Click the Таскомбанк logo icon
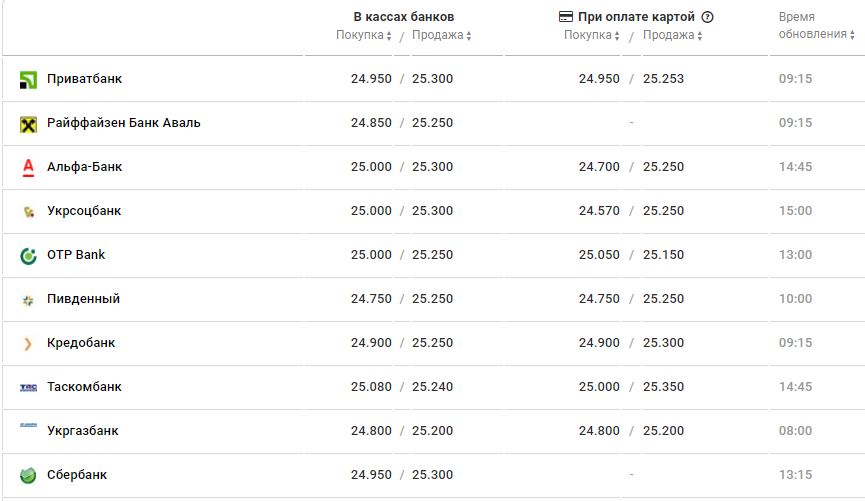Image resolution: width=865 pixels, height=501 pixels. [x=28, y=388]
